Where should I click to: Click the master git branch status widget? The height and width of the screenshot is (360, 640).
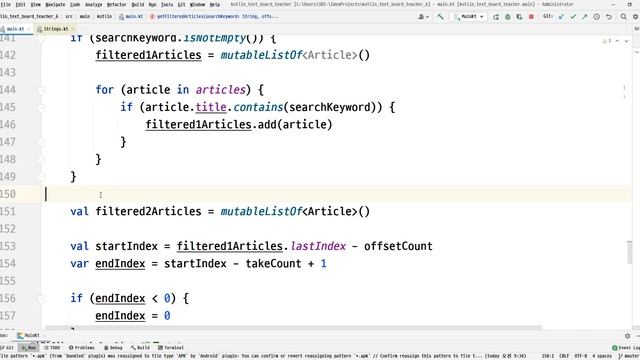629,356
